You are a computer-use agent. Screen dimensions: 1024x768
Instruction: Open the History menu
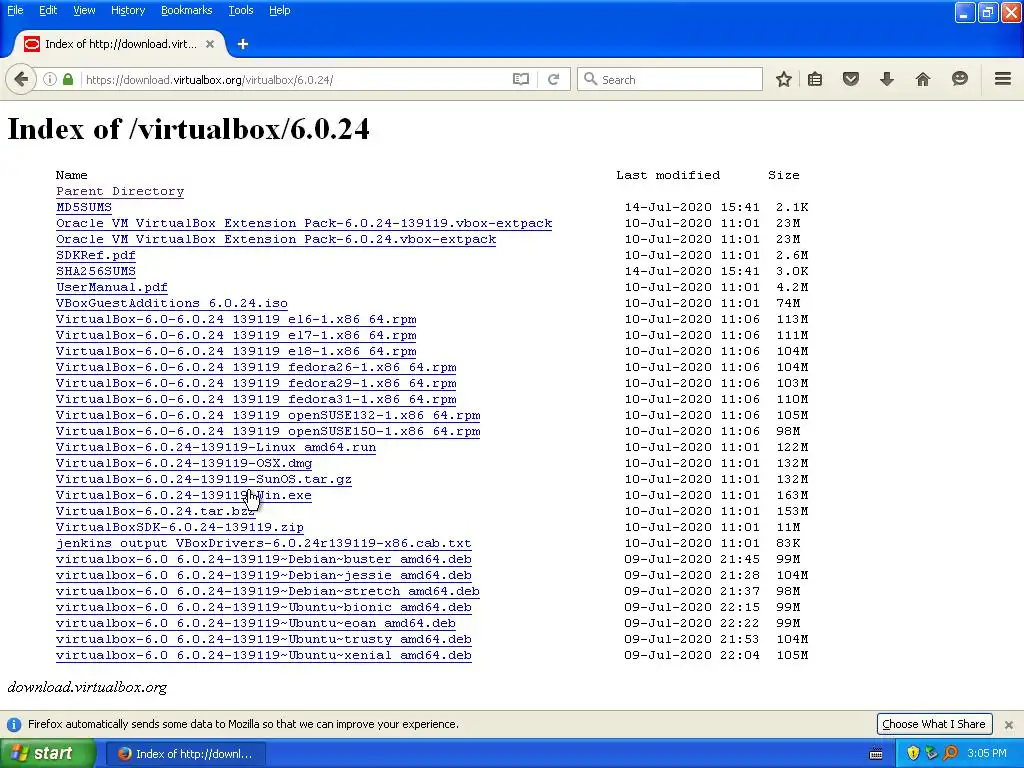coord(127,10)
